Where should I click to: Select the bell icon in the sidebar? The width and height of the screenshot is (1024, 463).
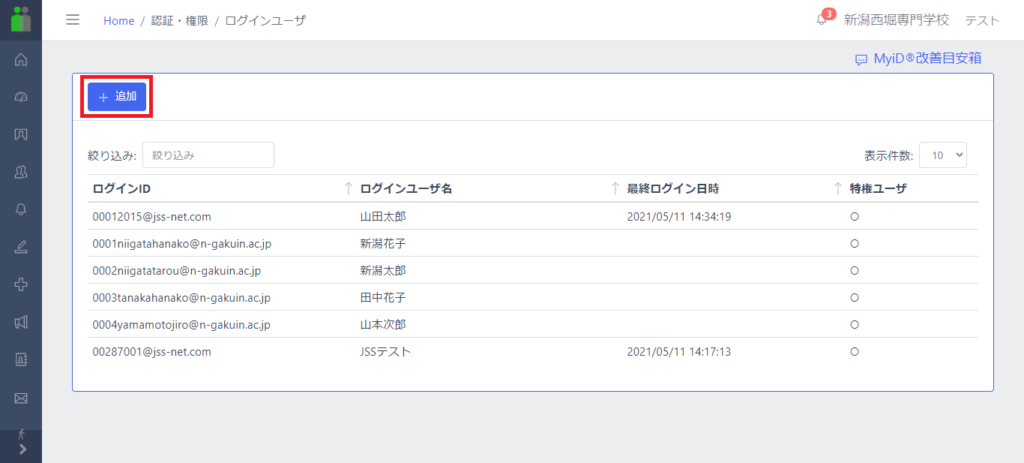pos(21,209)
